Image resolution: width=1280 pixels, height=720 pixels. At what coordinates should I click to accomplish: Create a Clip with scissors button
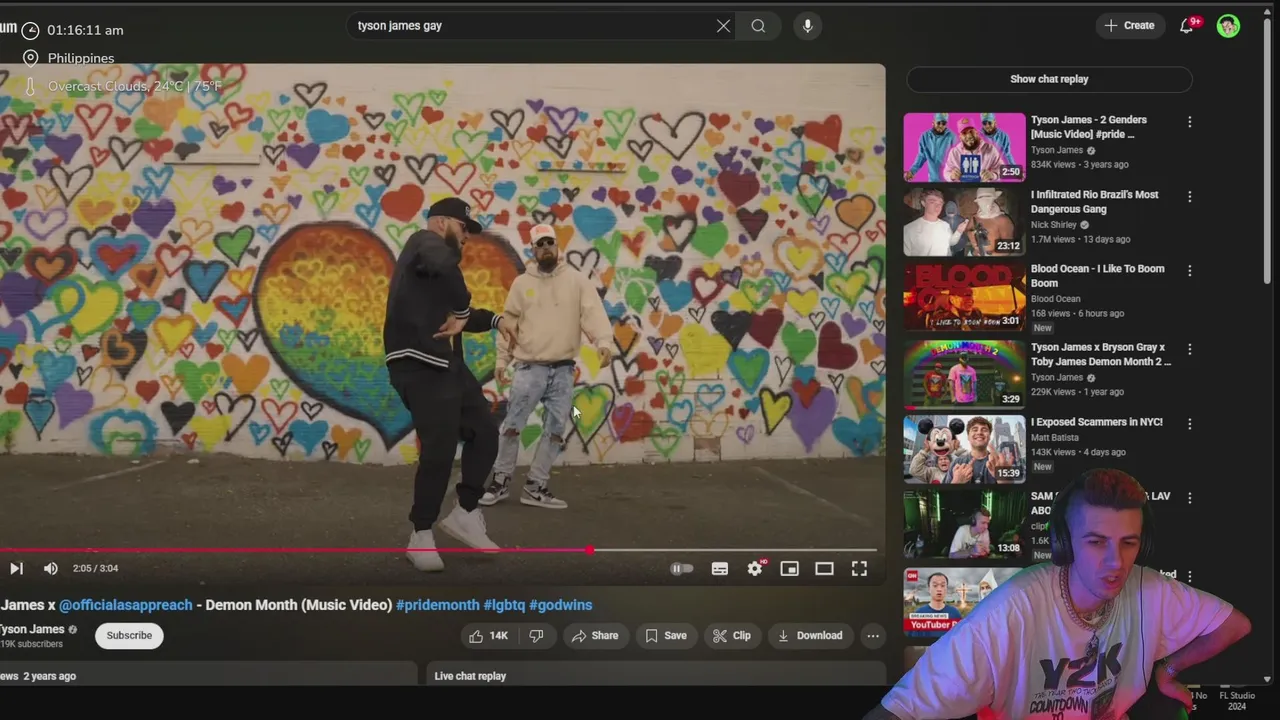pyautogui.click(x=732, y=636)
